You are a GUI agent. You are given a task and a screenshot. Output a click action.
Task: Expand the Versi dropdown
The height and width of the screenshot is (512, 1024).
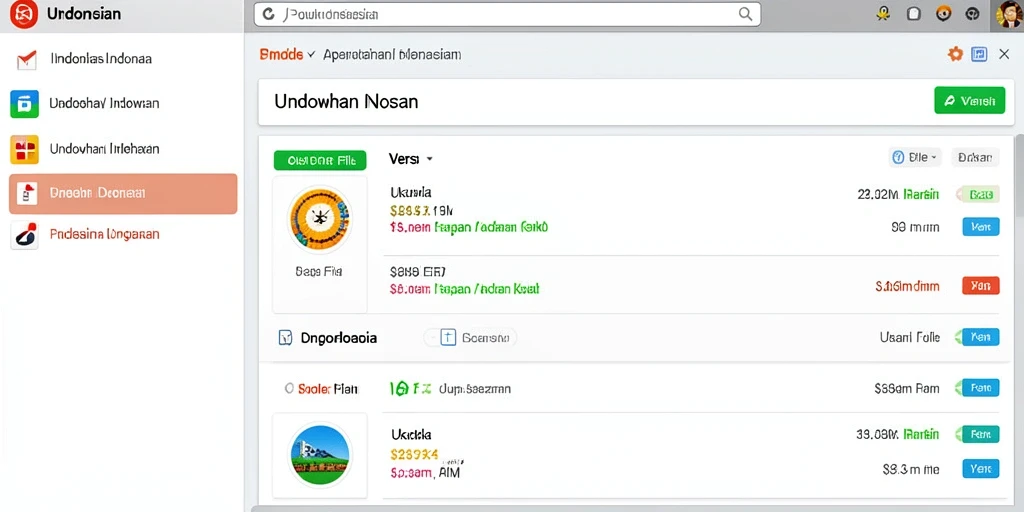pos(411,159)
